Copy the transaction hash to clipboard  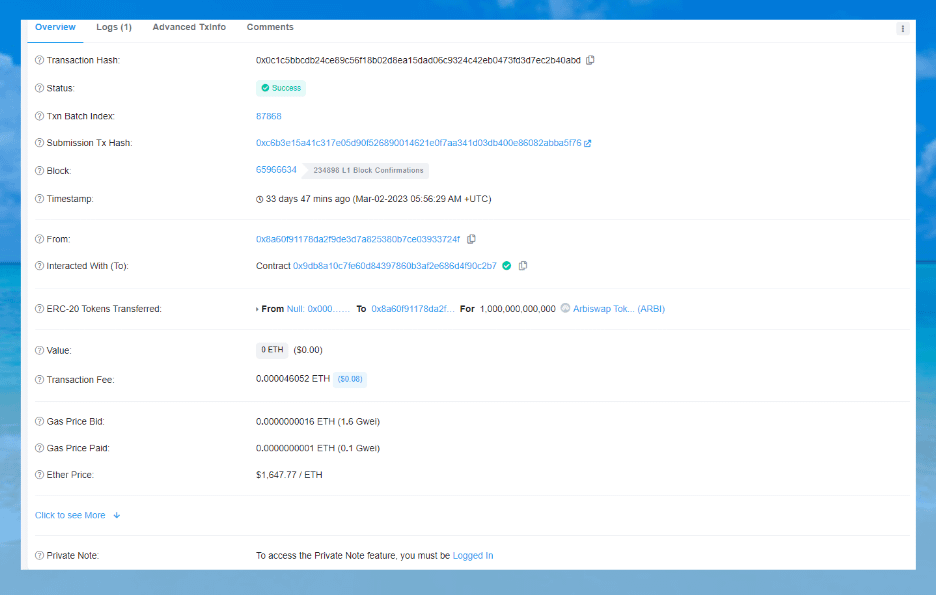pyautogui.click(x=590, y=60)
